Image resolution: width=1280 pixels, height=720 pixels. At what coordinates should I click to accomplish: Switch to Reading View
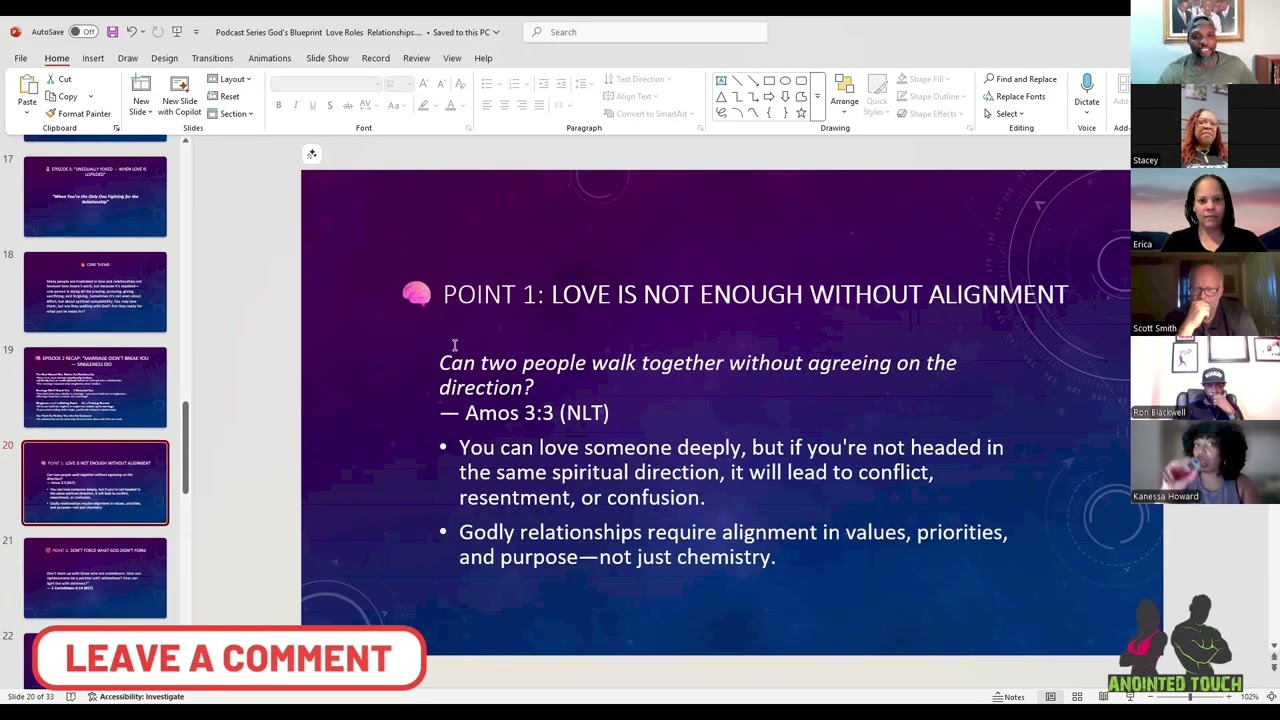coord(1103,696)
